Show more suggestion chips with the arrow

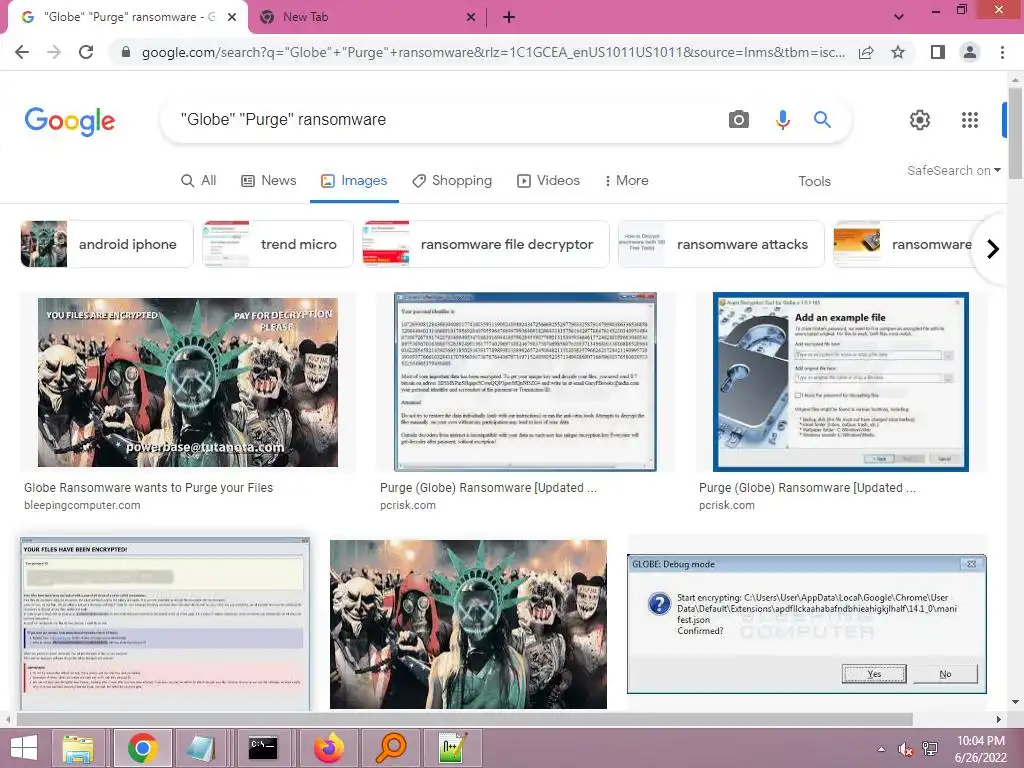(993, 249)
